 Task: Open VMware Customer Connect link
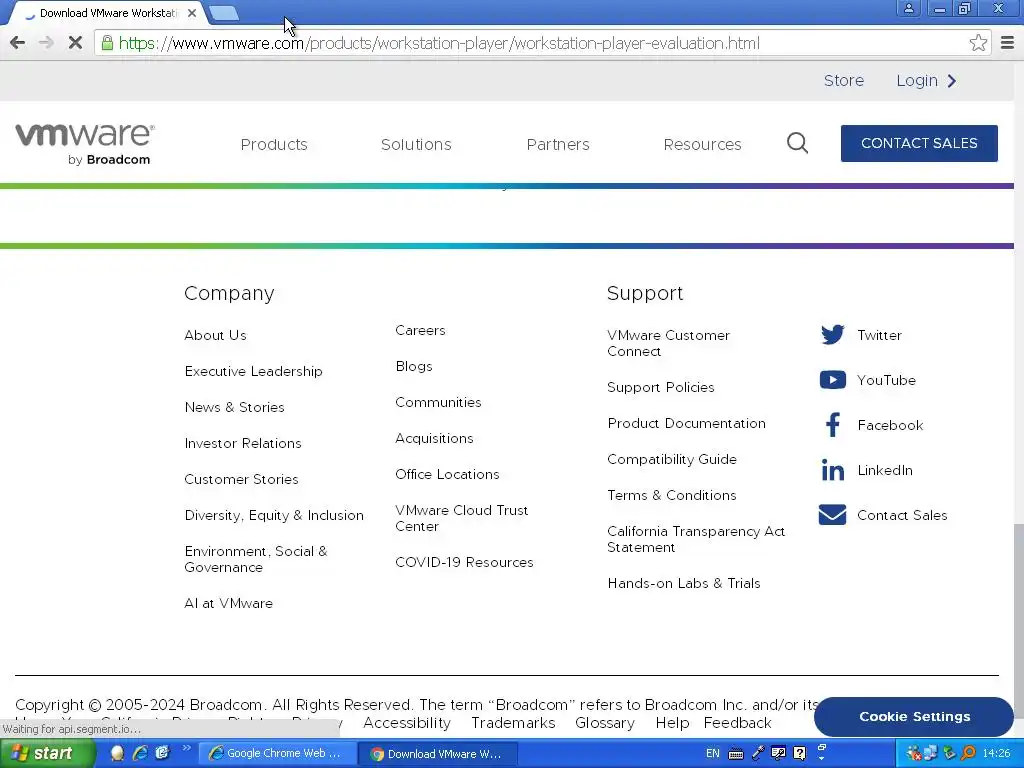[668, 343]
